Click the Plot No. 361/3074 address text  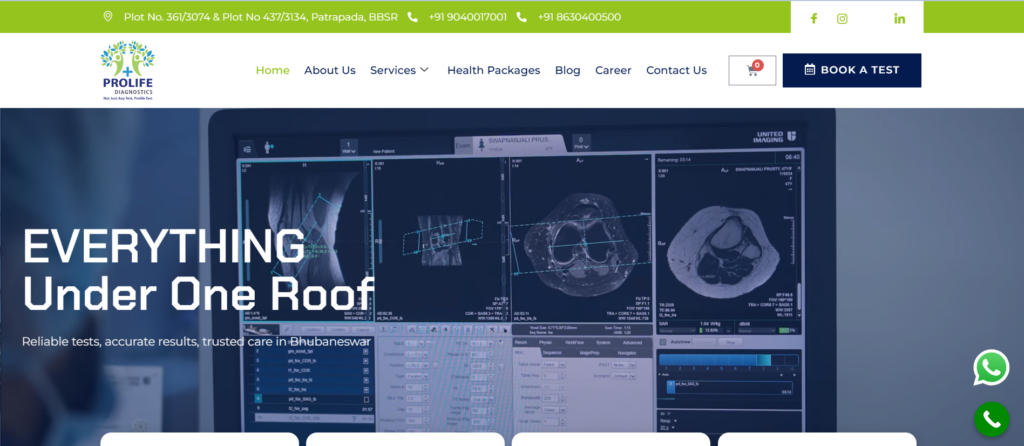point(259,17)
